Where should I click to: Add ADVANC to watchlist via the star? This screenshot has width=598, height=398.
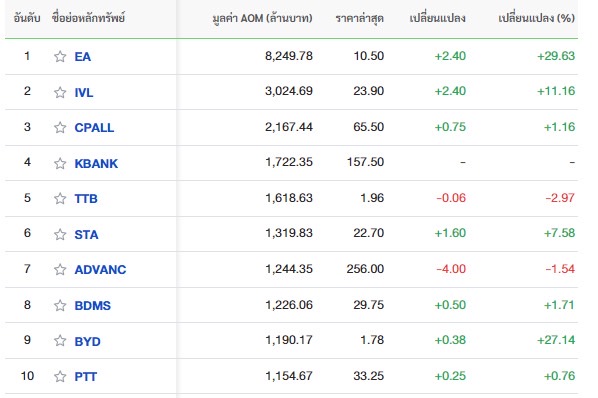[60, 270]
